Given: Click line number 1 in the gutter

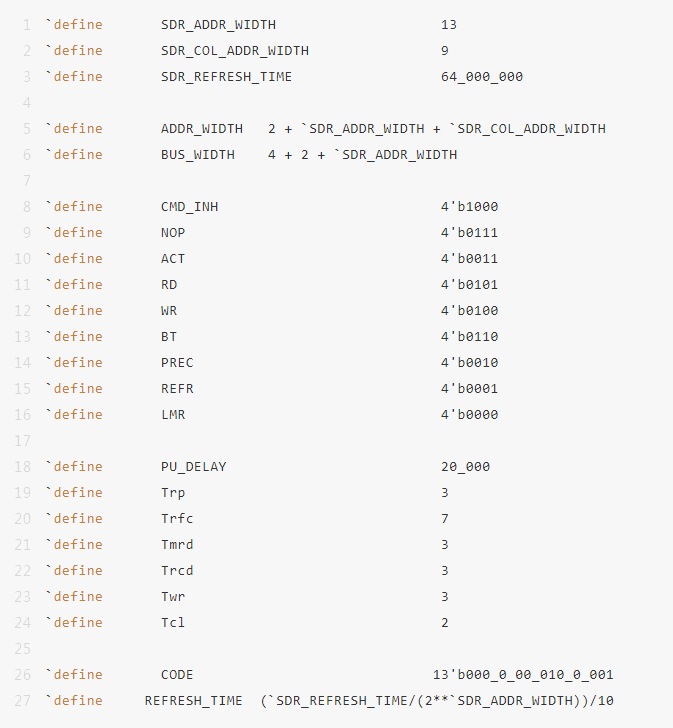Looking at the screenshot, I should point(26,25).
